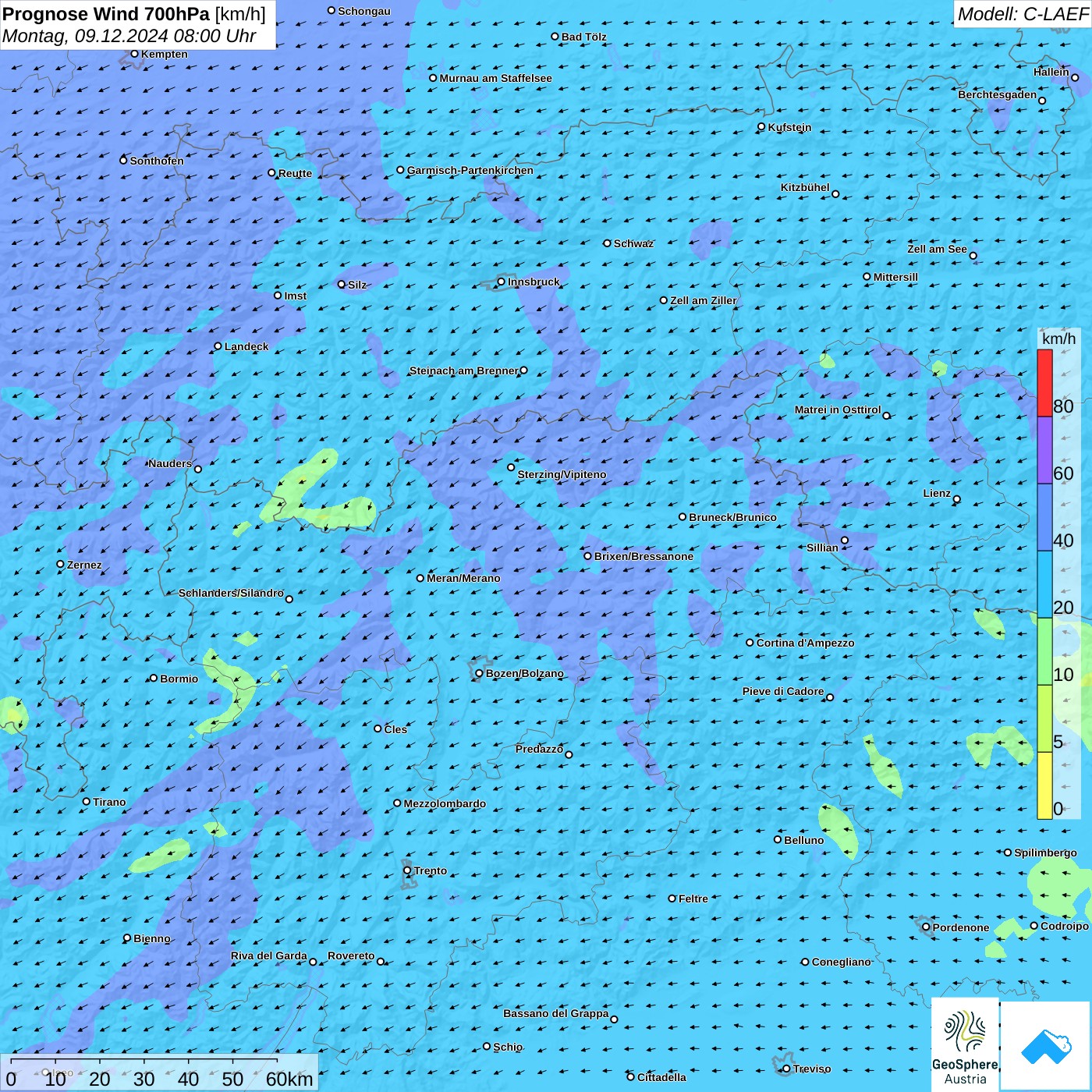1092x1092 pixels.
Task: Click the 'Treviso' label
Action: 811,1069
